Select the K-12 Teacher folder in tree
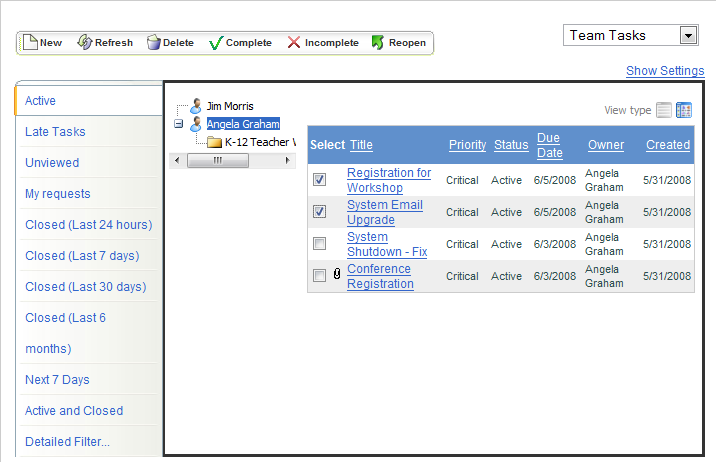 pyautogui.click(x=214, y=143)
